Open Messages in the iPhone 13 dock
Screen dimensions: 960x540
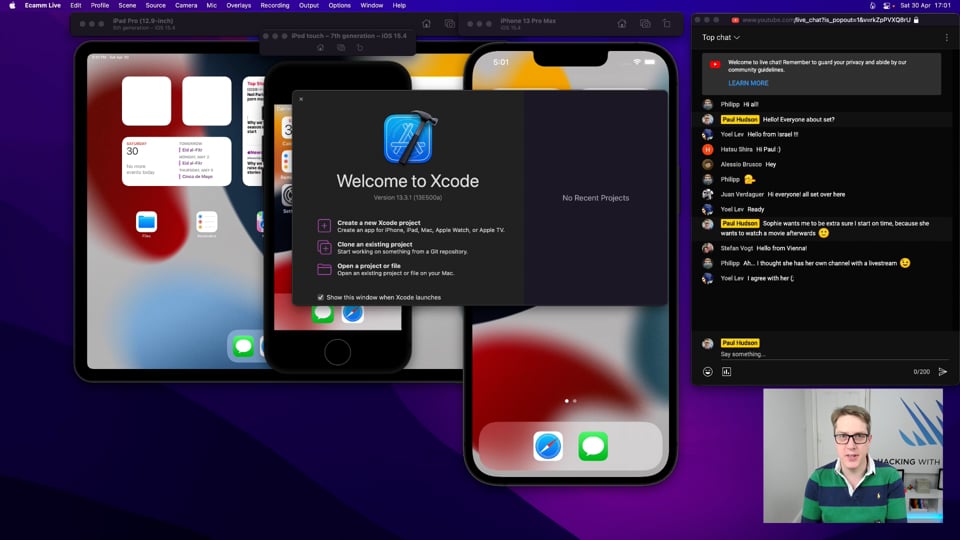593,446
